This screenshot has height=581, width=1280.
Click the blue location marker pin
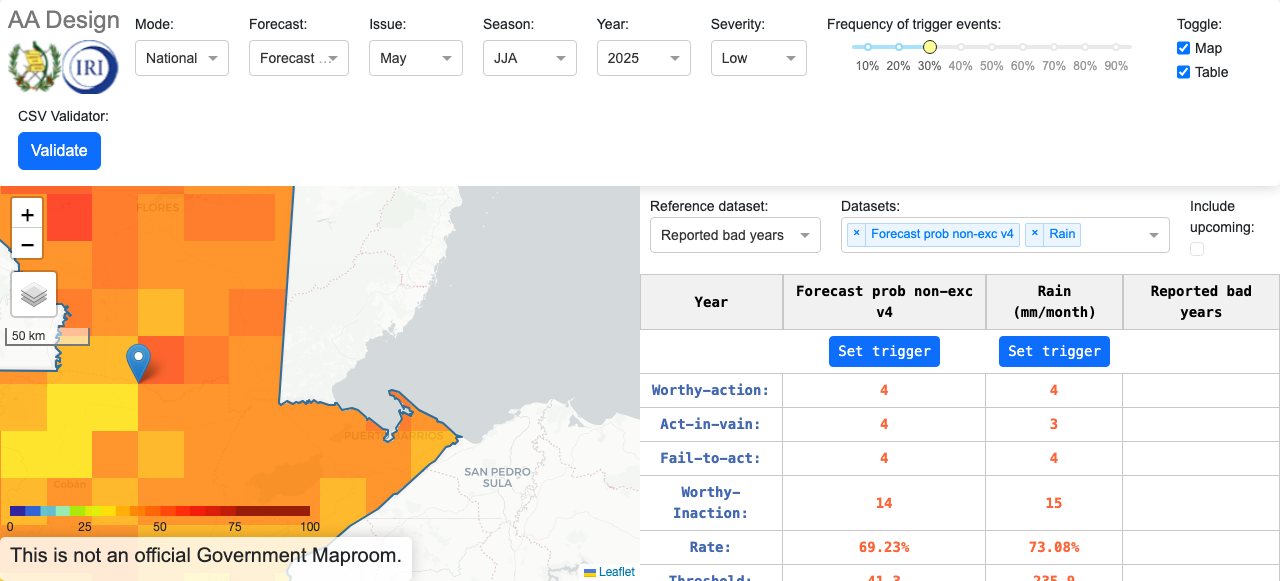[139, 362]
